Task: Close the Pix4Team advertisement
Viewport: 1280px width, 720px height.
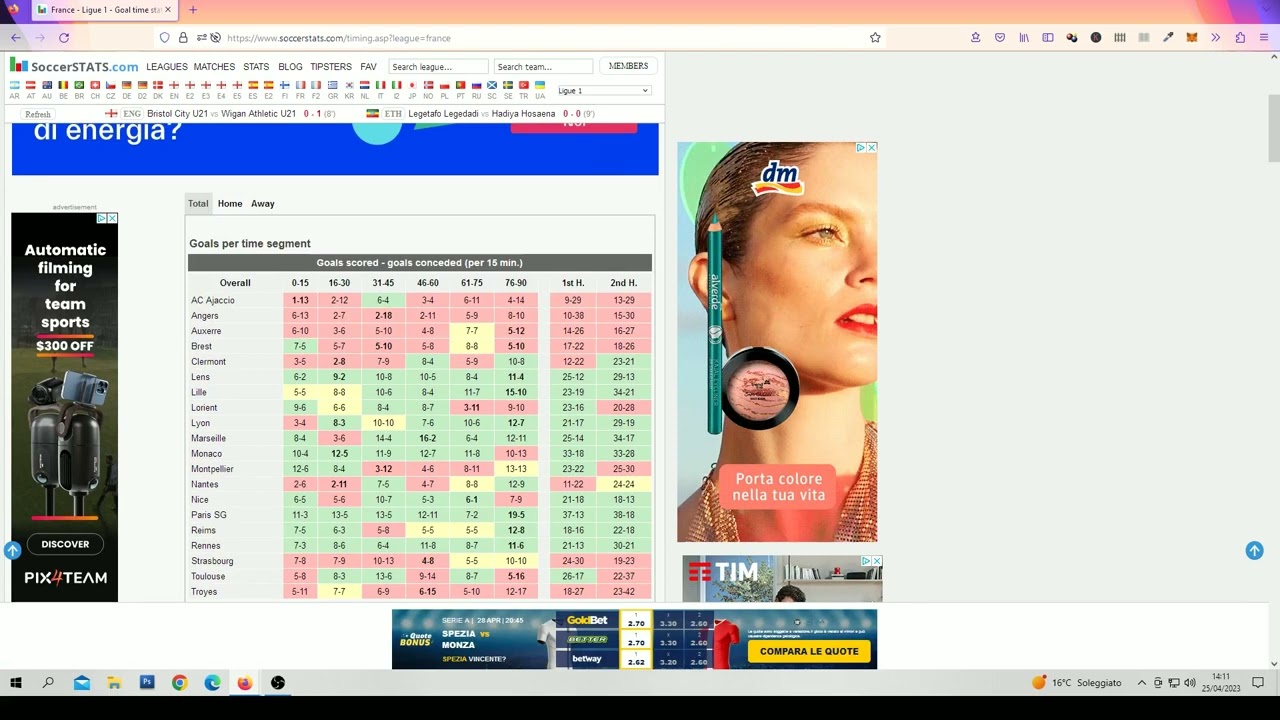Action: coord(112,218)
